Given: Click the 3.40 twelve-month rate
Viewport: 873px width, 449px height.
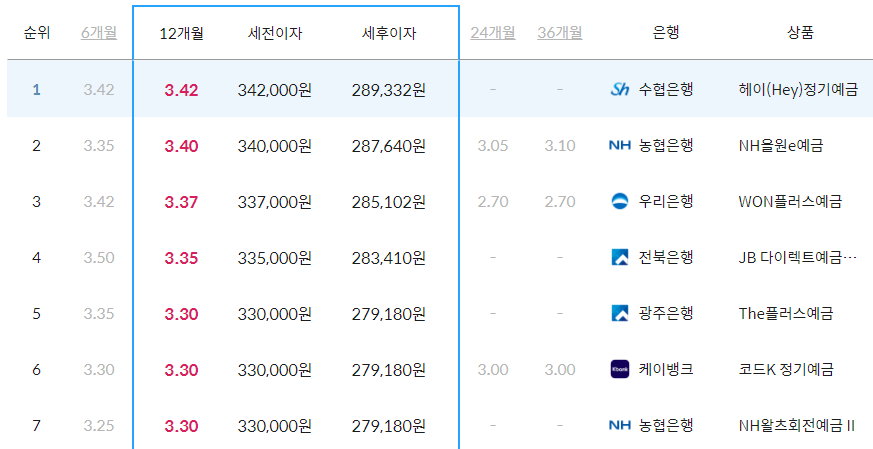Looking at the screenshot, I should pos(182,147).
